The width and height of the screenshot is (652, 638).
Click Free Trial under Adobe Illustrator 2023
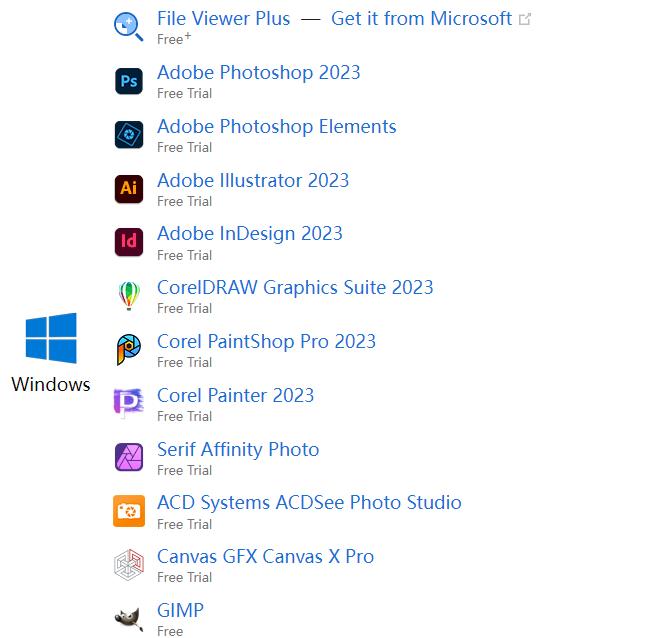[185, 201]
